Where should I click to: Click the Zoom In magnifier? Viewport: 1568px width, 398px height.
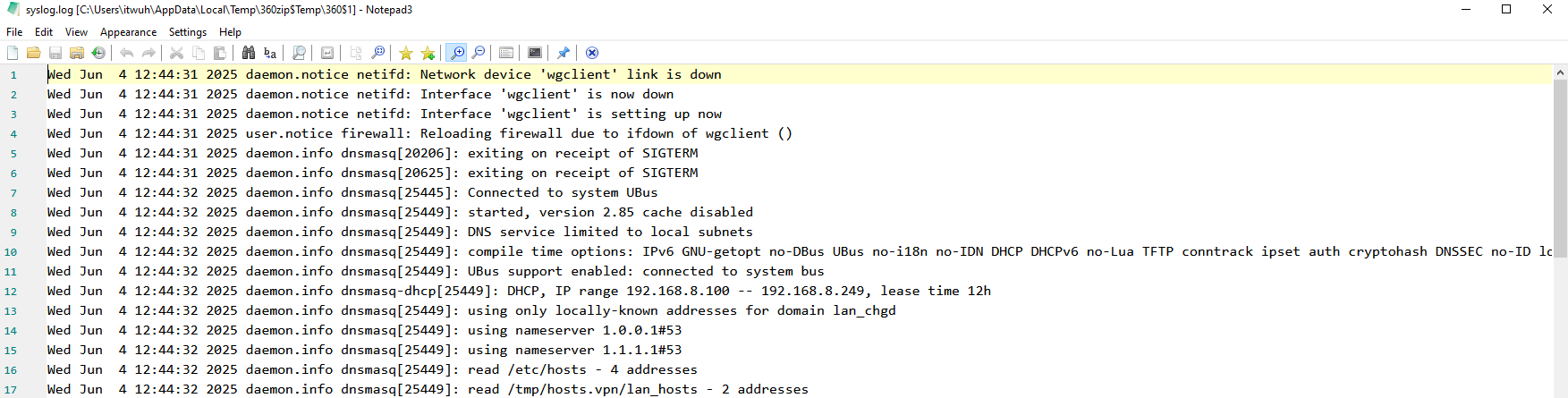point(456,53)
